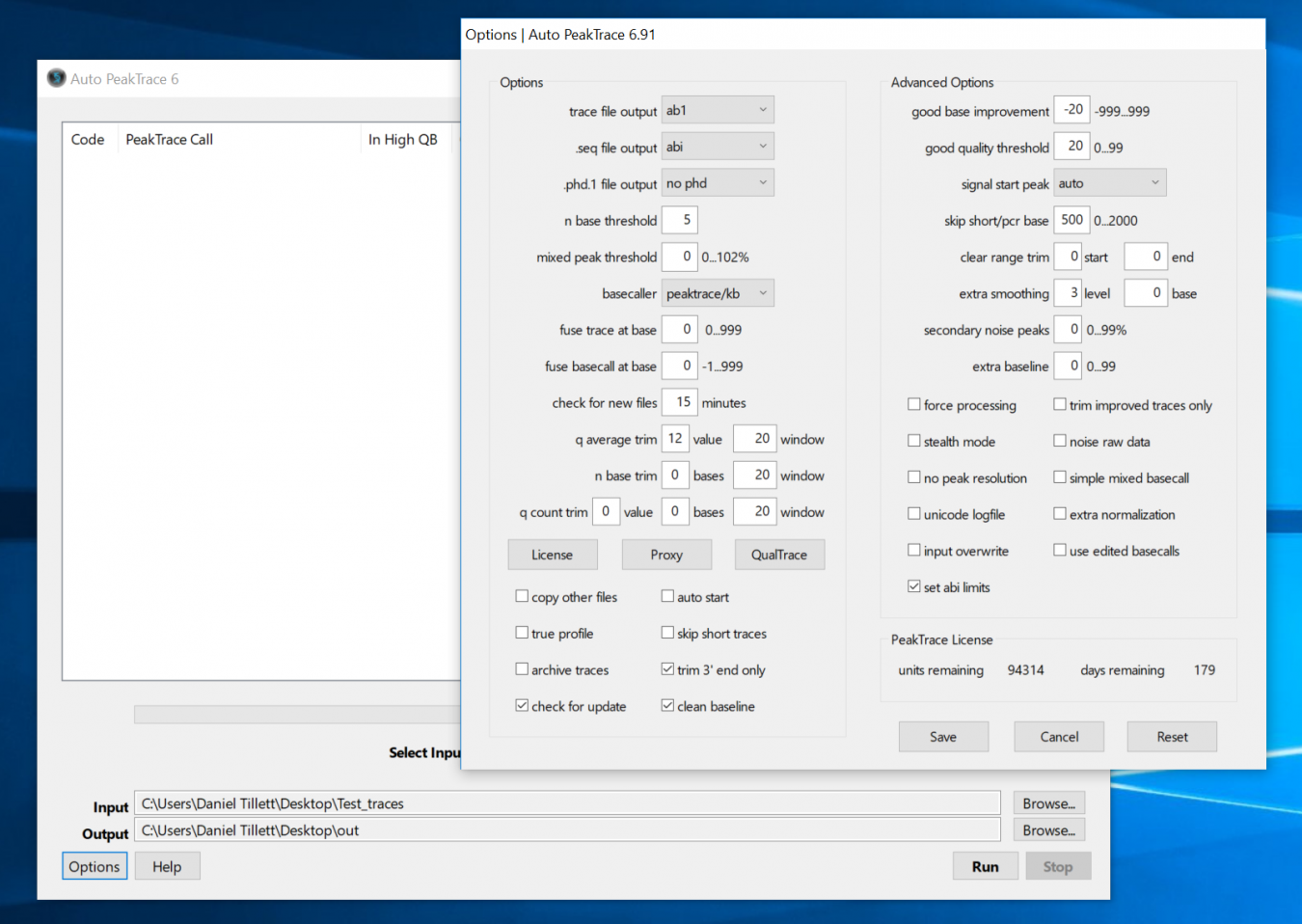Screen dimensions: 1302x924
Task: Enable the copy other files checkbox
Action: click(x=522, y=596)
